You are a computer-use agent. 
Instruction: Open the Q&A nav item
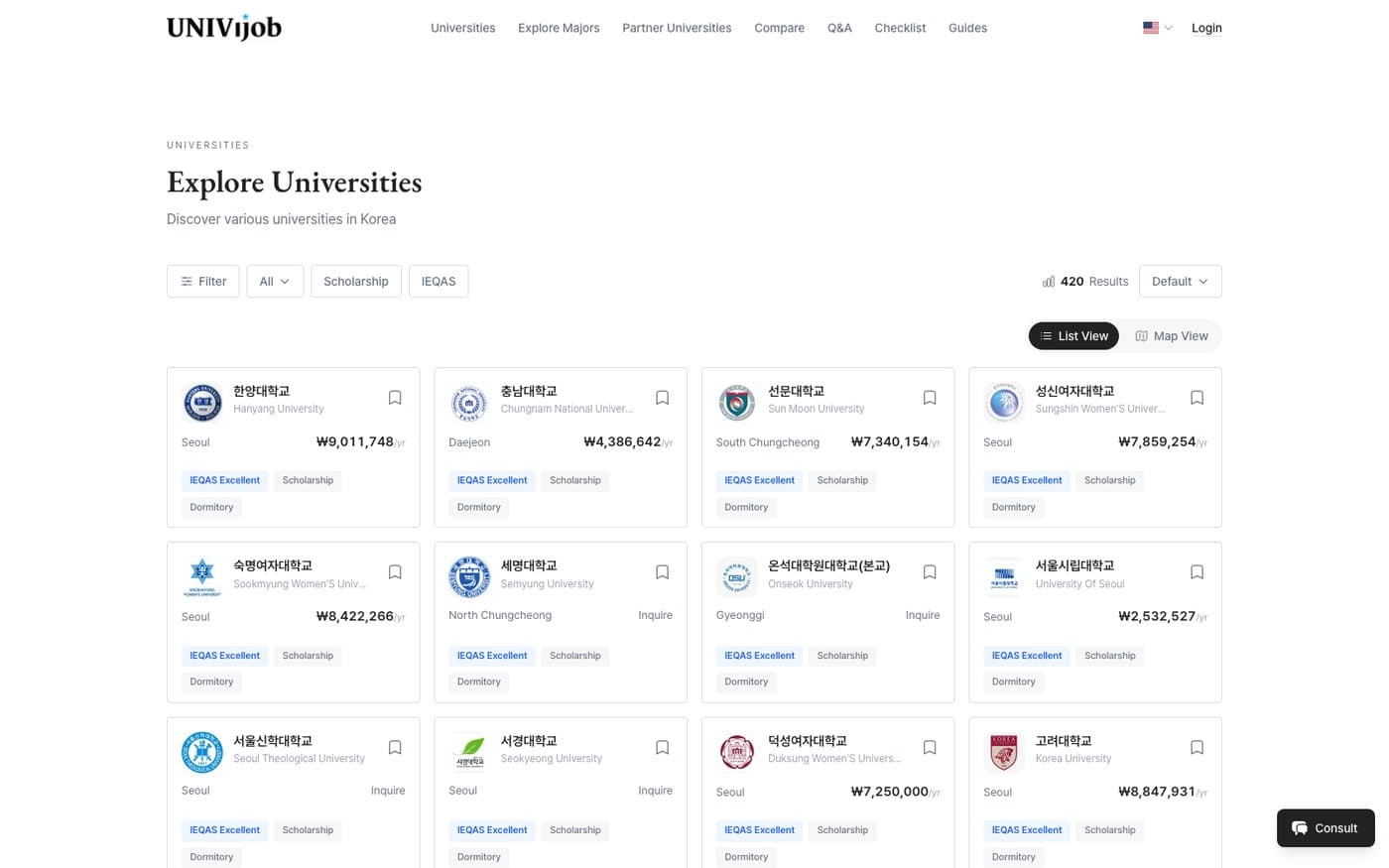(x=839, y=28)
